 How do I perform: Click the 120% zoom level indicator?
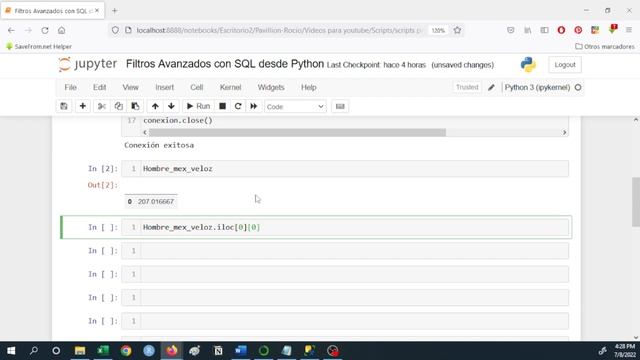point(438,31)
